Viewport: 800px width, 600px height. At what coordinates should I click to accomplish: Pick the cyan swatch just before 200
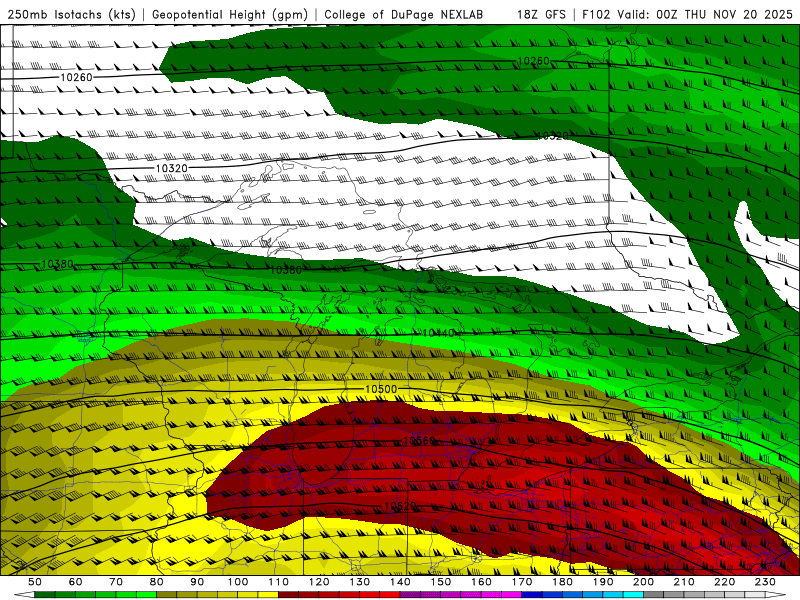pos(633,595)
